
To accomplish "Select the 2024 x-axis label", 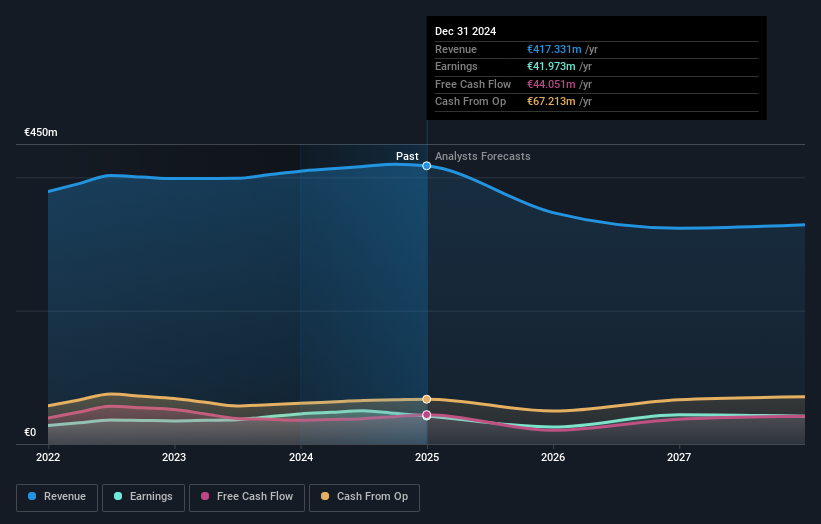I will point(301,458).
